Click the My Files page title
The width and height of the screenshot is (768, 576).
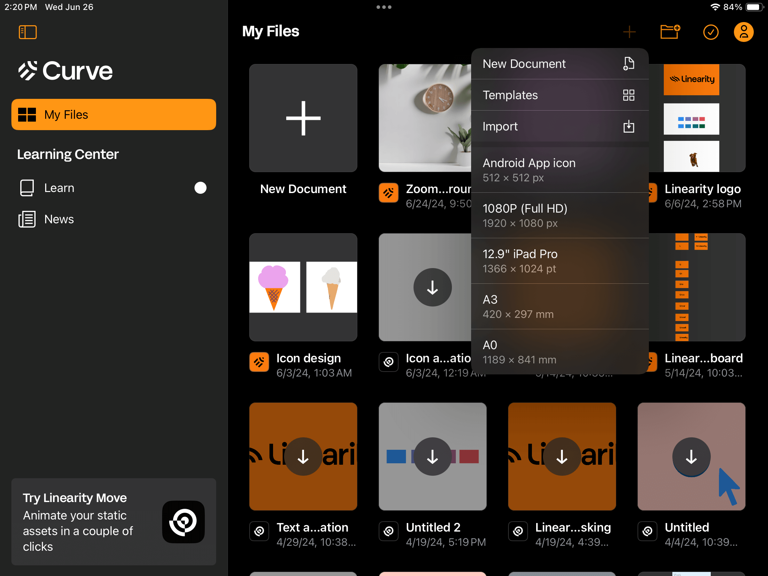click(x=270, y=31)
